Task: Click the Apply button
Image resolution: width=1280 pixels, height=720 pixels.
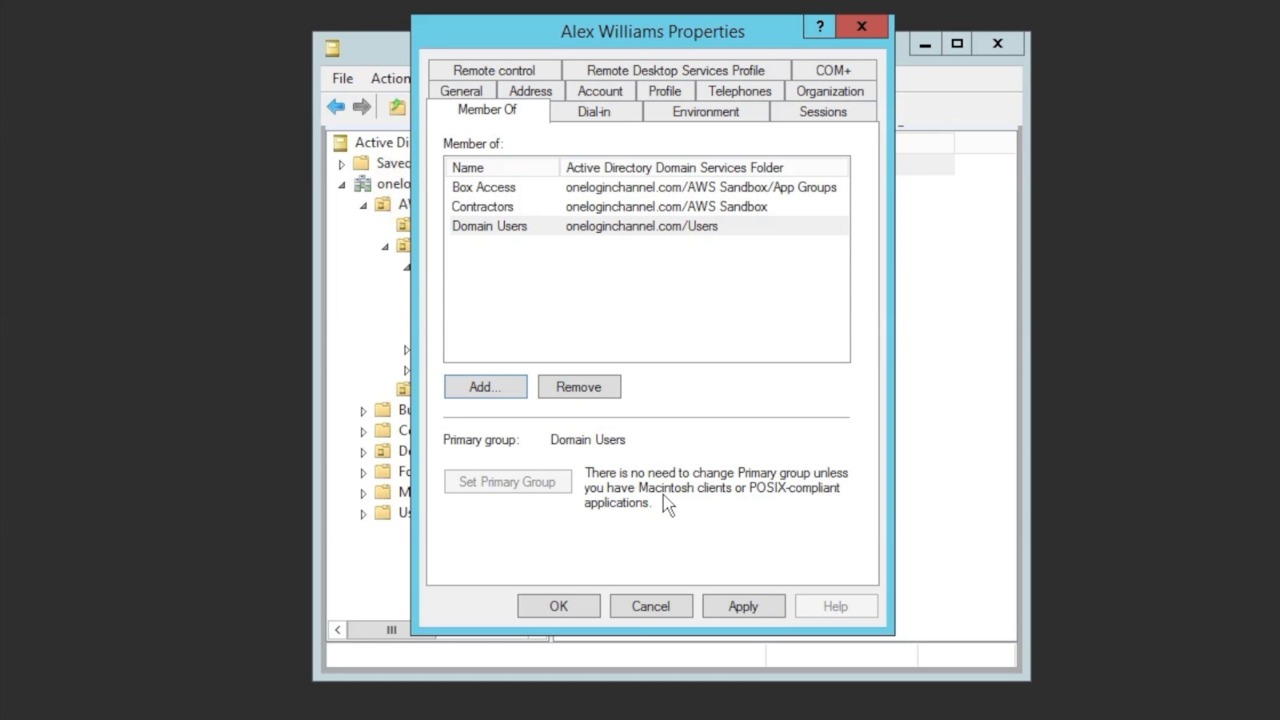Action: pos(743,606)
